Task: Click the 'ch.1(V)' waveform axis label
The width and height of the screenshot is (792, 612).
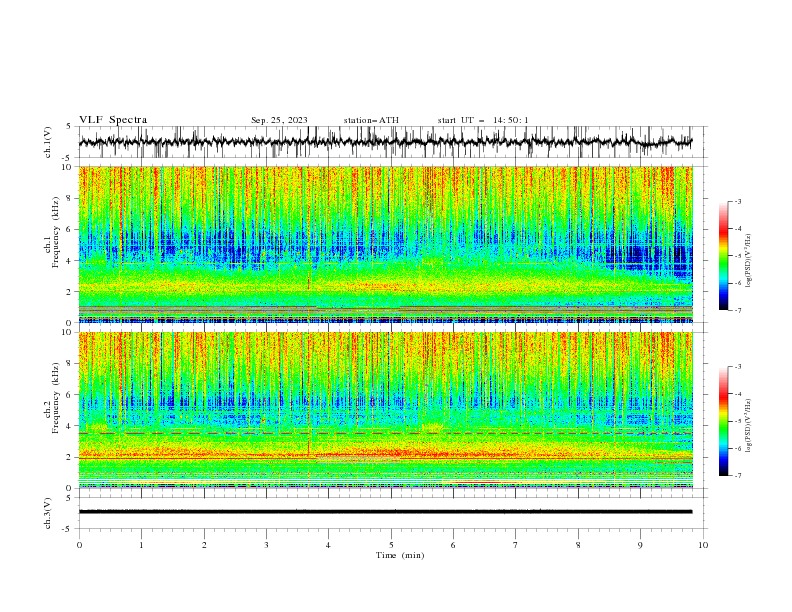Action: [48, 142]
